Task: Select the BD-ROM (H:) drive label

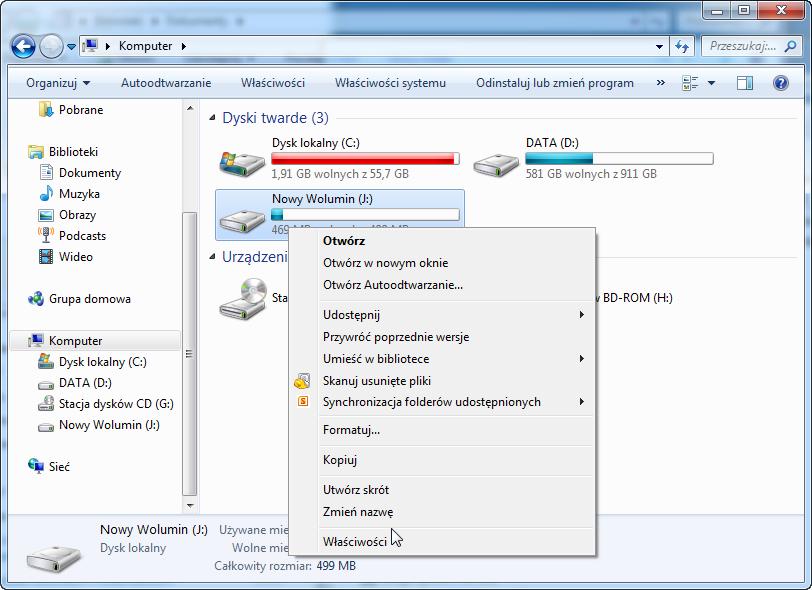Action: 634,298
